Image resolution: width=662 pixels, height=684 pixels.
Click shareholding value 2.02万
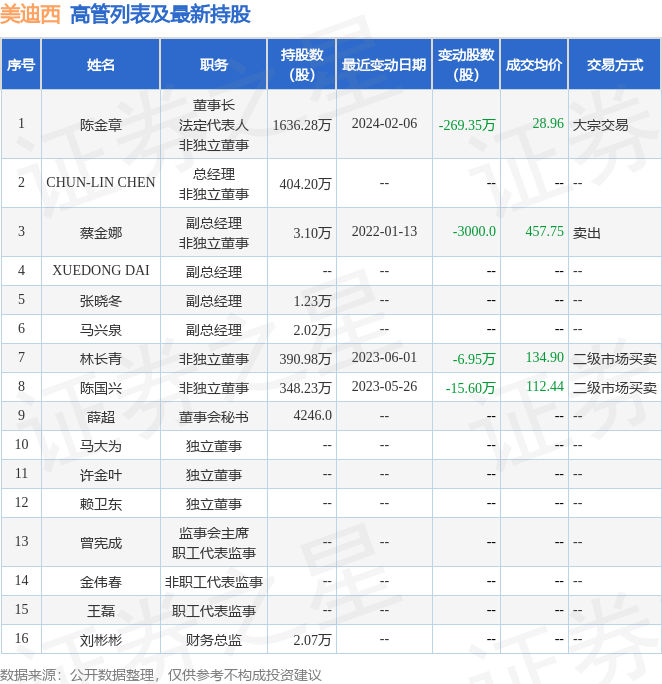point(312,330)
